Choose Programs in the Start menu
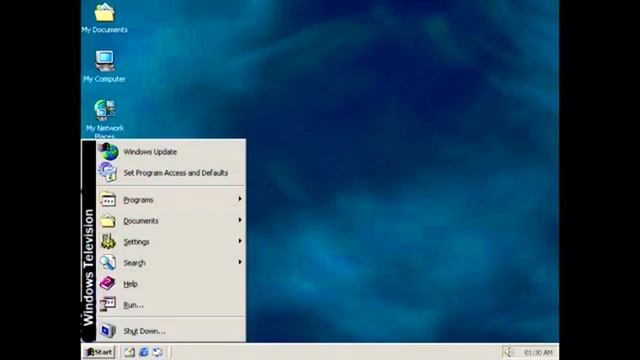 171,200
